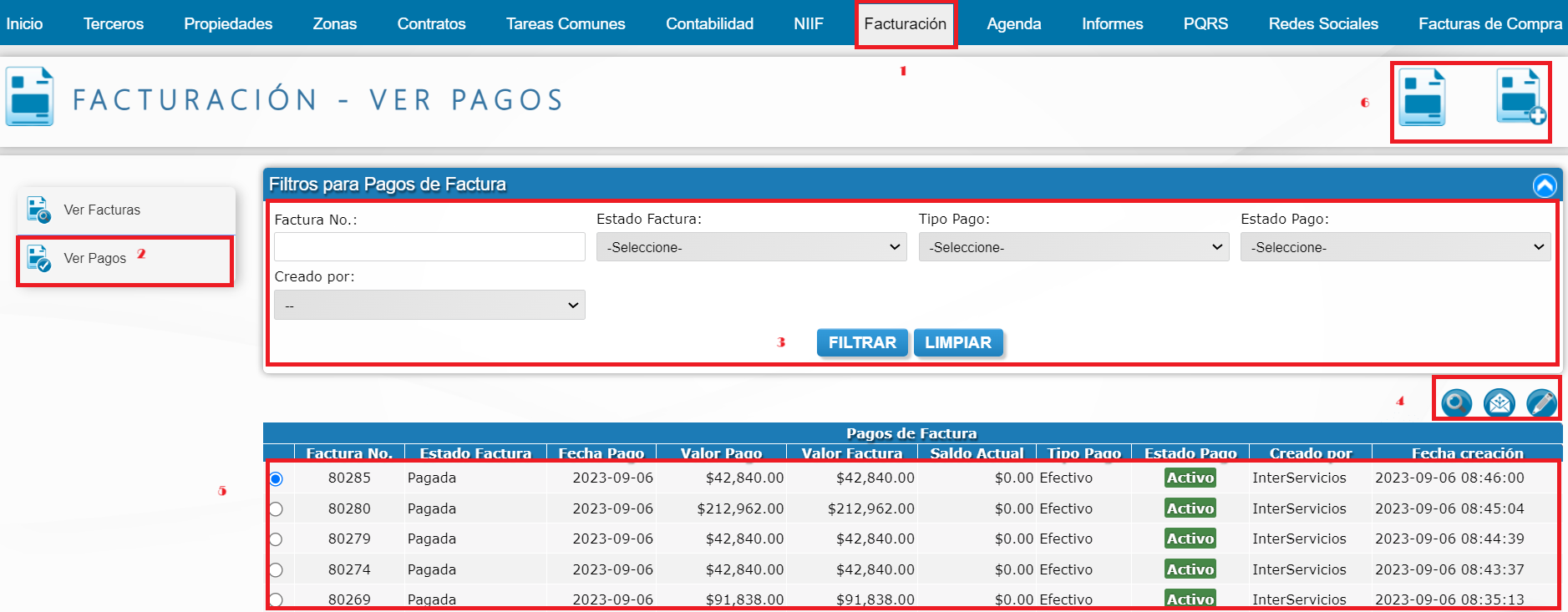Open the Informes menu
The width and height of the screenshot is (1568, 612).
tap(1112, 23)
